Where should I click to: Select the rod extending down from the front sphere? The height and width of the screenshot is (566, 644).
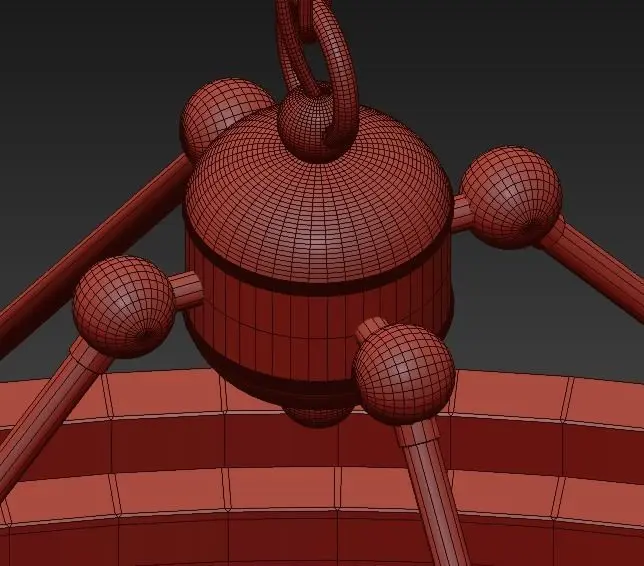coord(433,493)
